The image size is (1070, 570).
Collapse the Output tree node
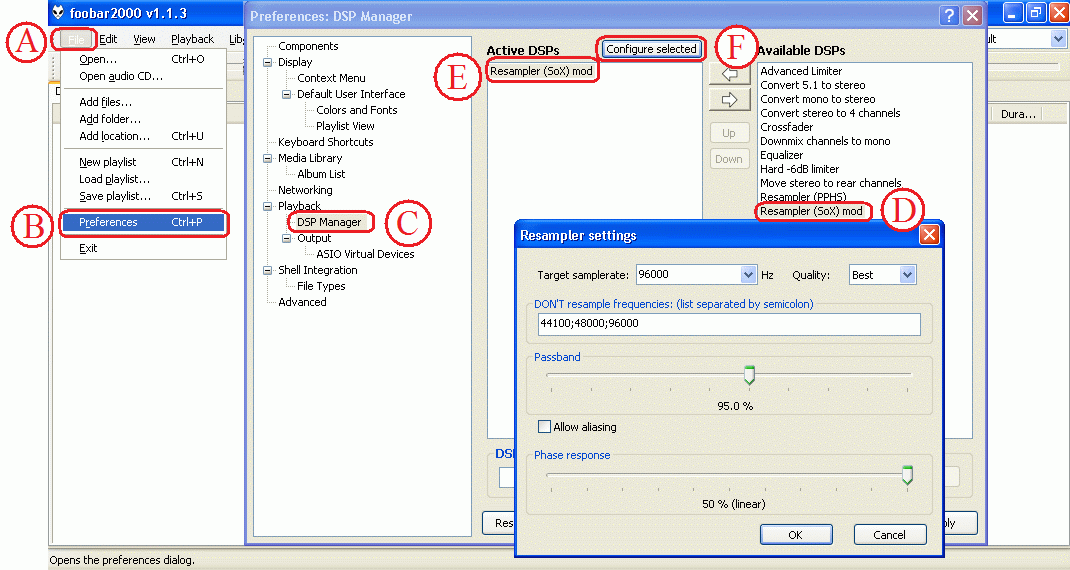pos(287,238)
